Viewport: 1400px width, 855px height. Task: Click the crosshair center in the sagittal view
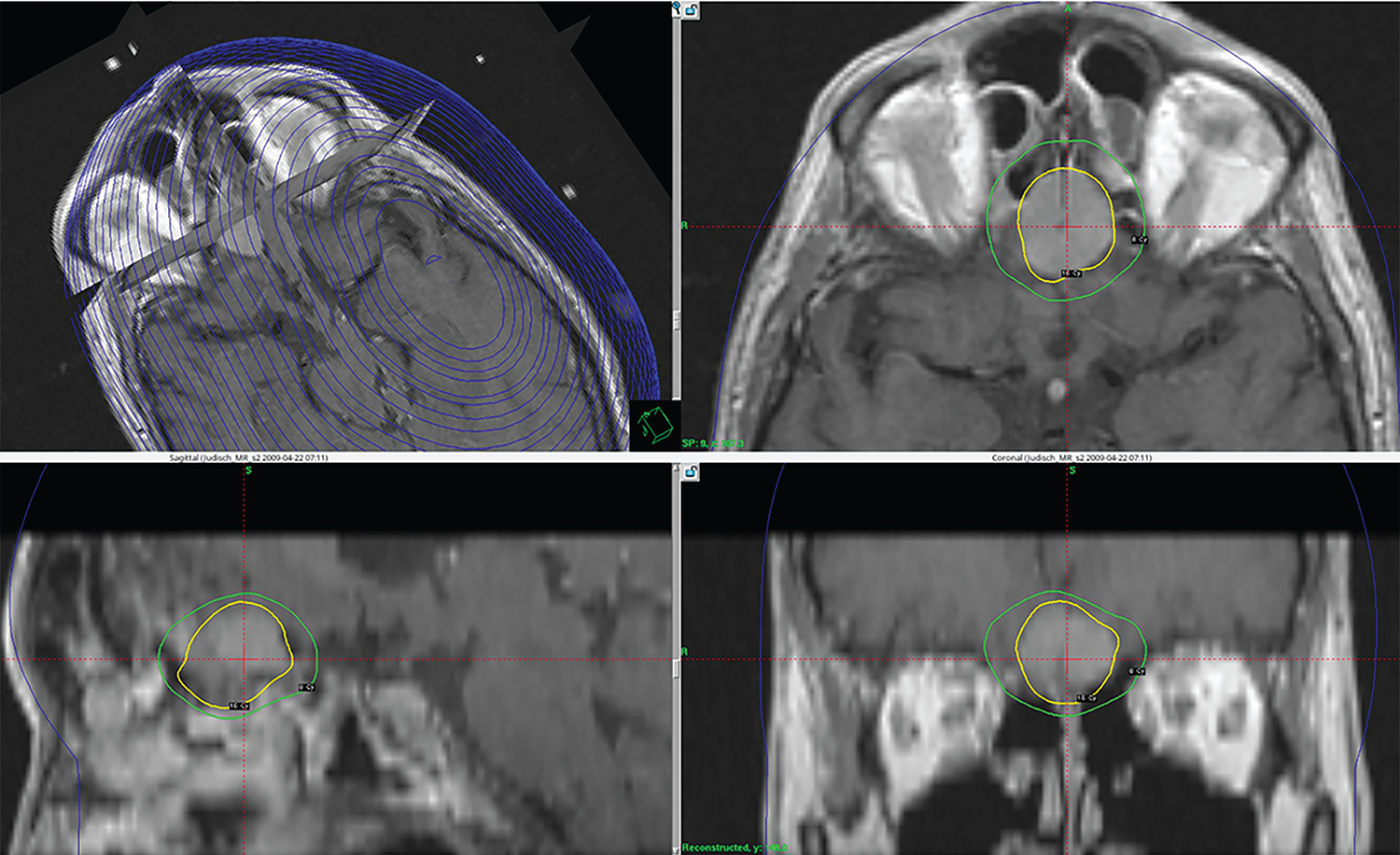pyautogui.click(x=245, y=659)
